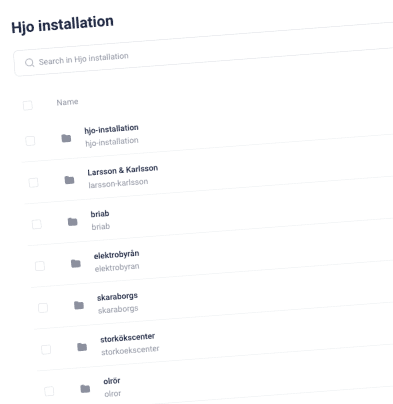This screenshot has width=393, height=404.
Task: Check the storkökscenter row checkbox
Action: click(46, 349)
